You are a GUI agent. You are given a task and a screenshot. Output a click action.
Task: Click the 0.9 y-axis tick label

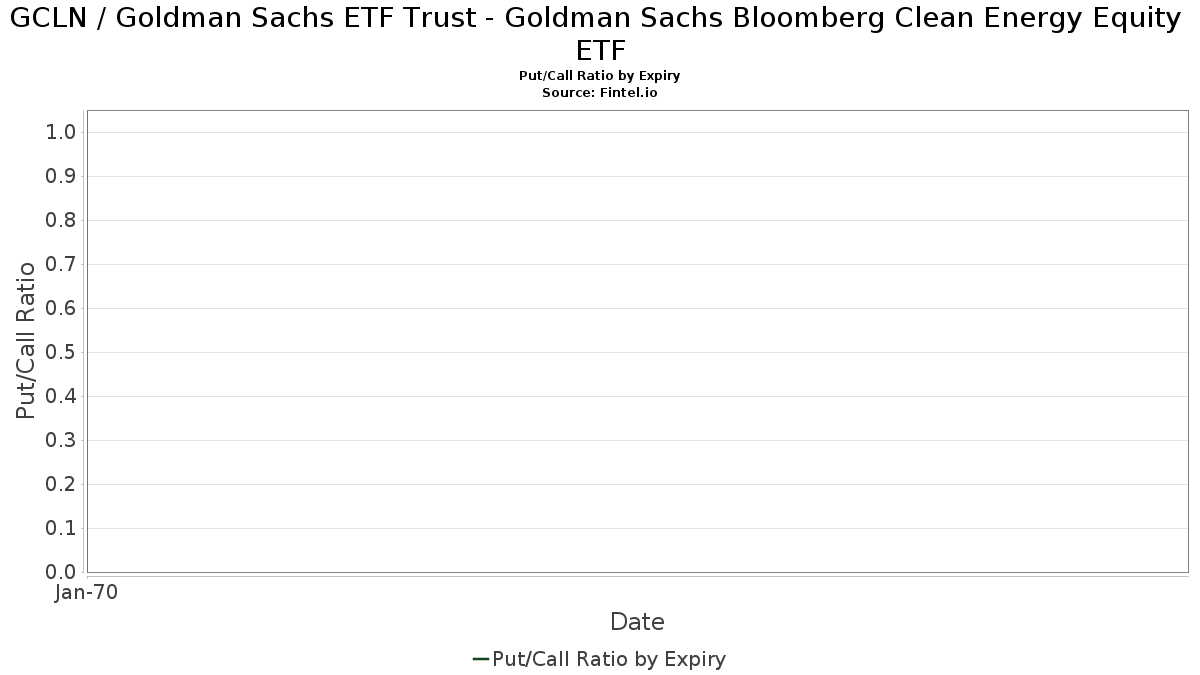[61, 176]
